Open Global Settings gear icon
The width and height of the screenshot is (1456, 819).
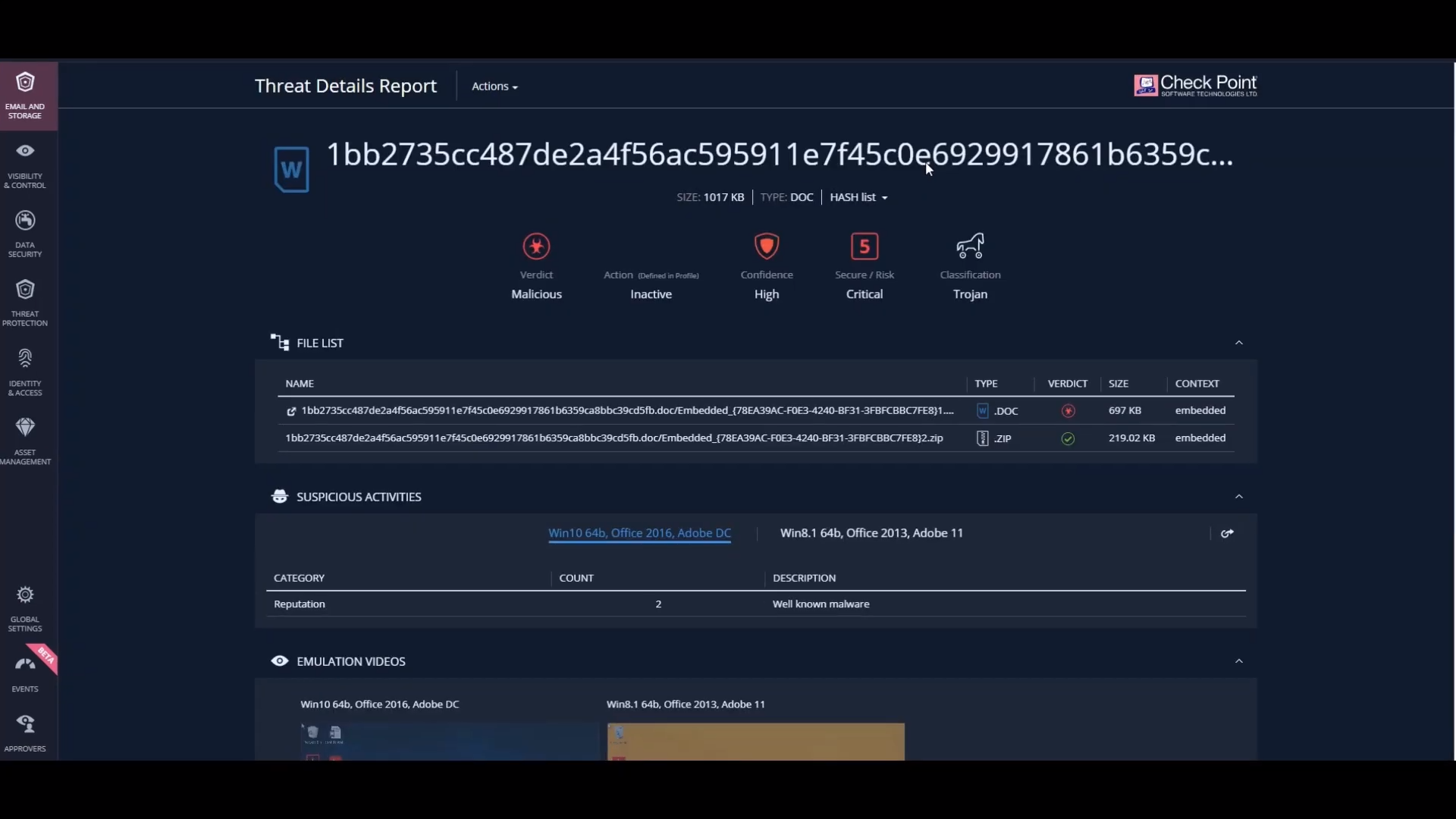click(x=25, y=595)
